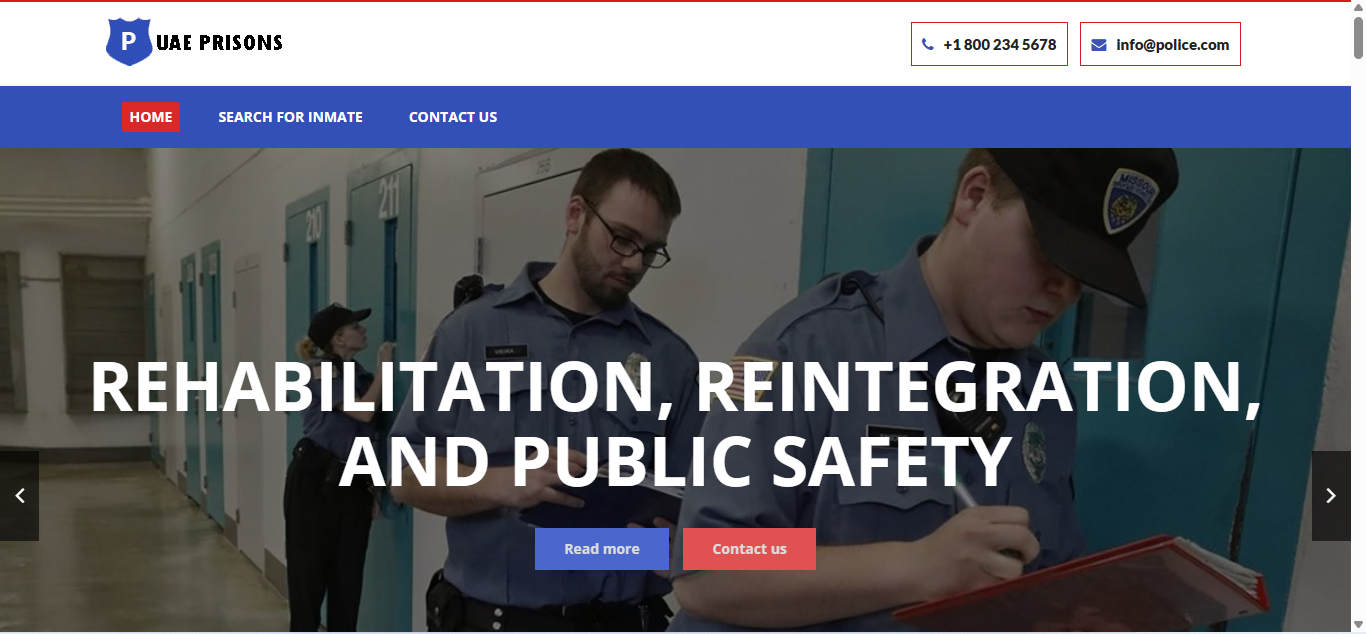
Task: Click the red Contact us hero button
Action: (x=749, y=549)
